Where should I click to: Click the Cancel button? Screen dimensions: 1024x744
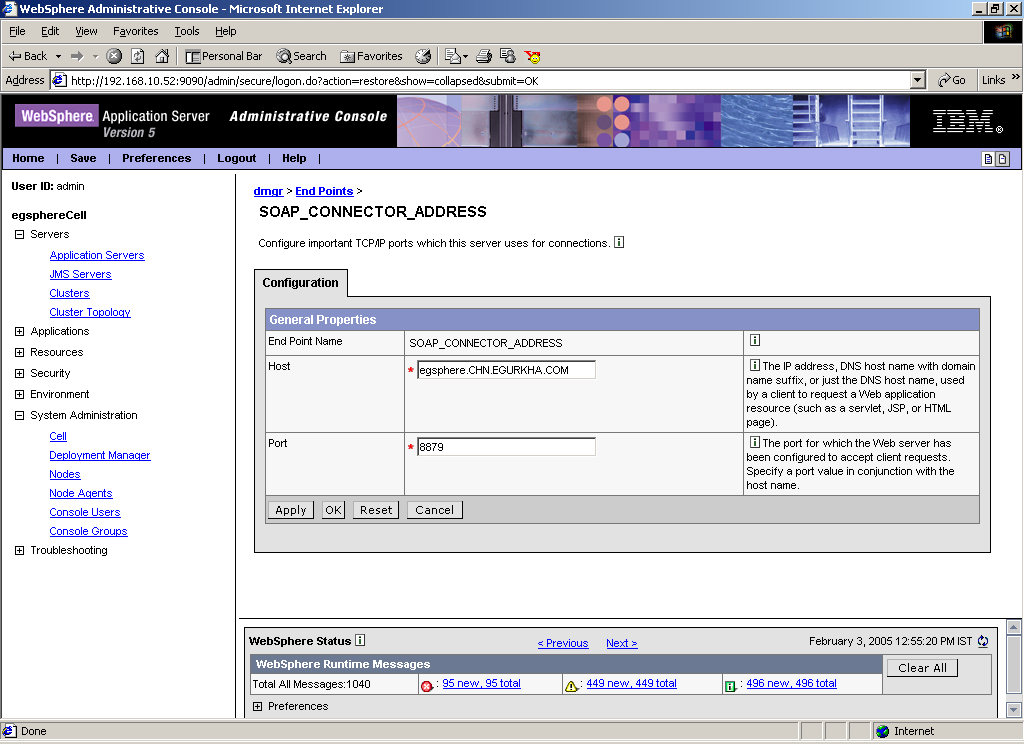click(x=434, y=510)
